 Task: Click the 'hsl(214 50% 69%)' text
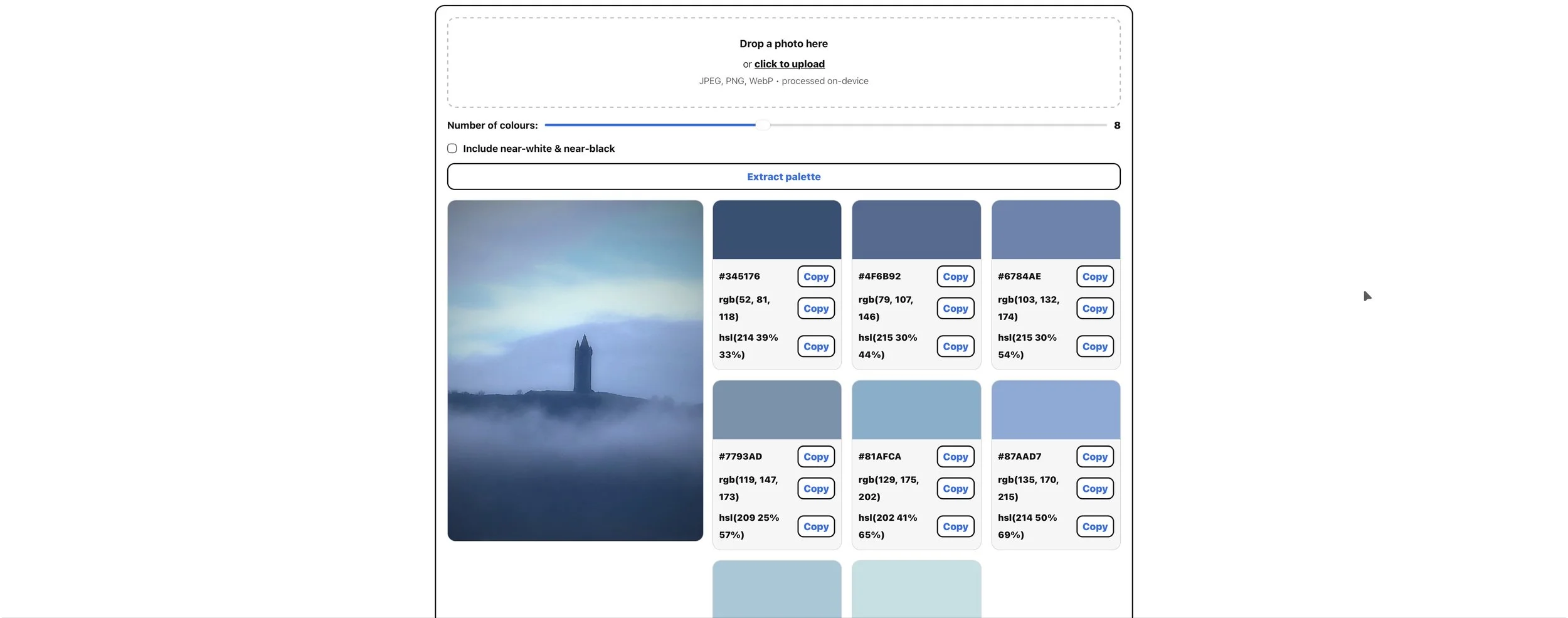coord(1027,526)
